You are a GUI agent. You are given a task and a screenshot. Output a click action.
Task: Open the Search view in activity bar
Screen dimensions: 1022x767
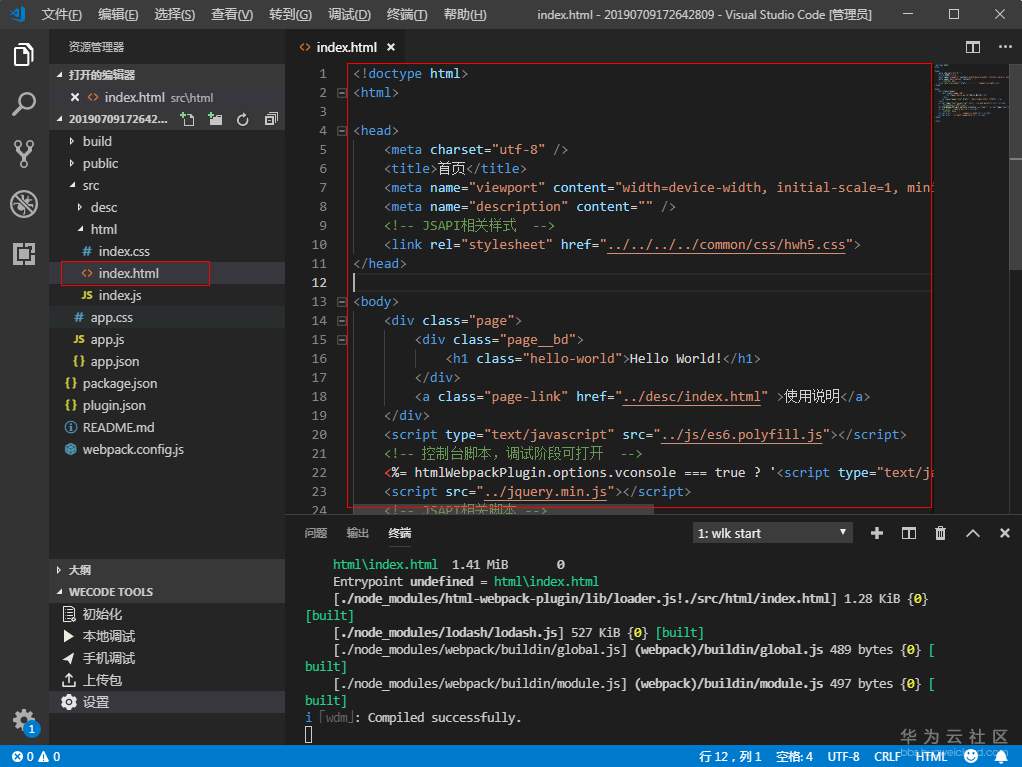tap(24, 104)
